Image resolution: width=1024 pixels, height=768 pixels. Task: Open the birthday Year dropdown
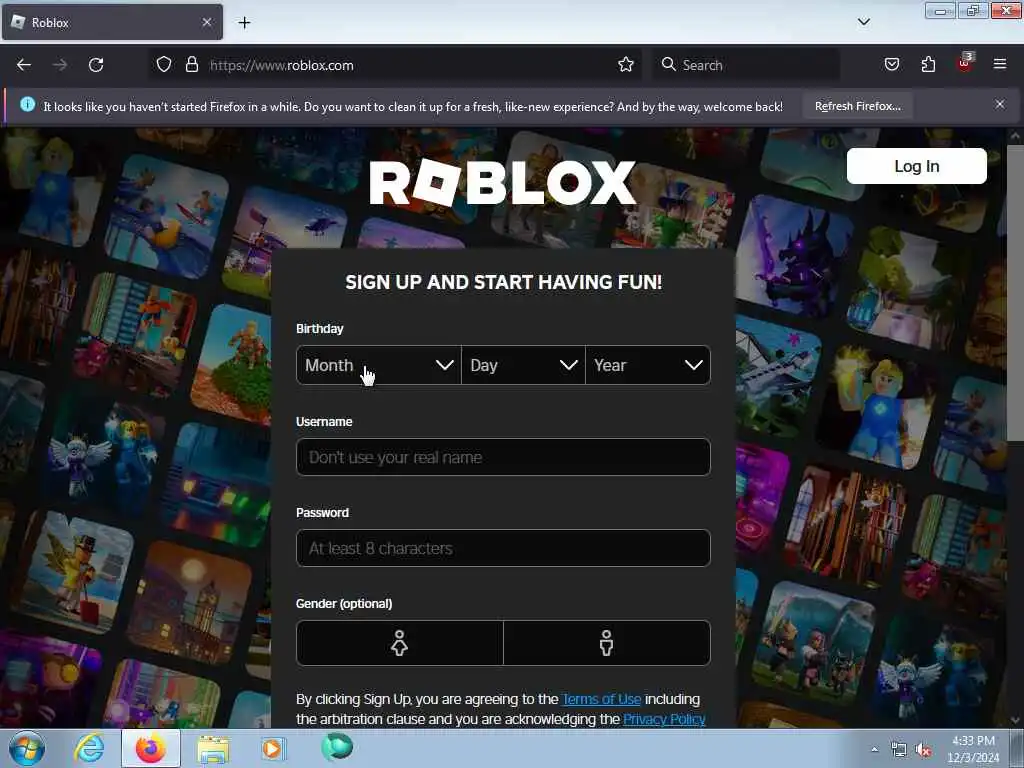tap(648, 365)
